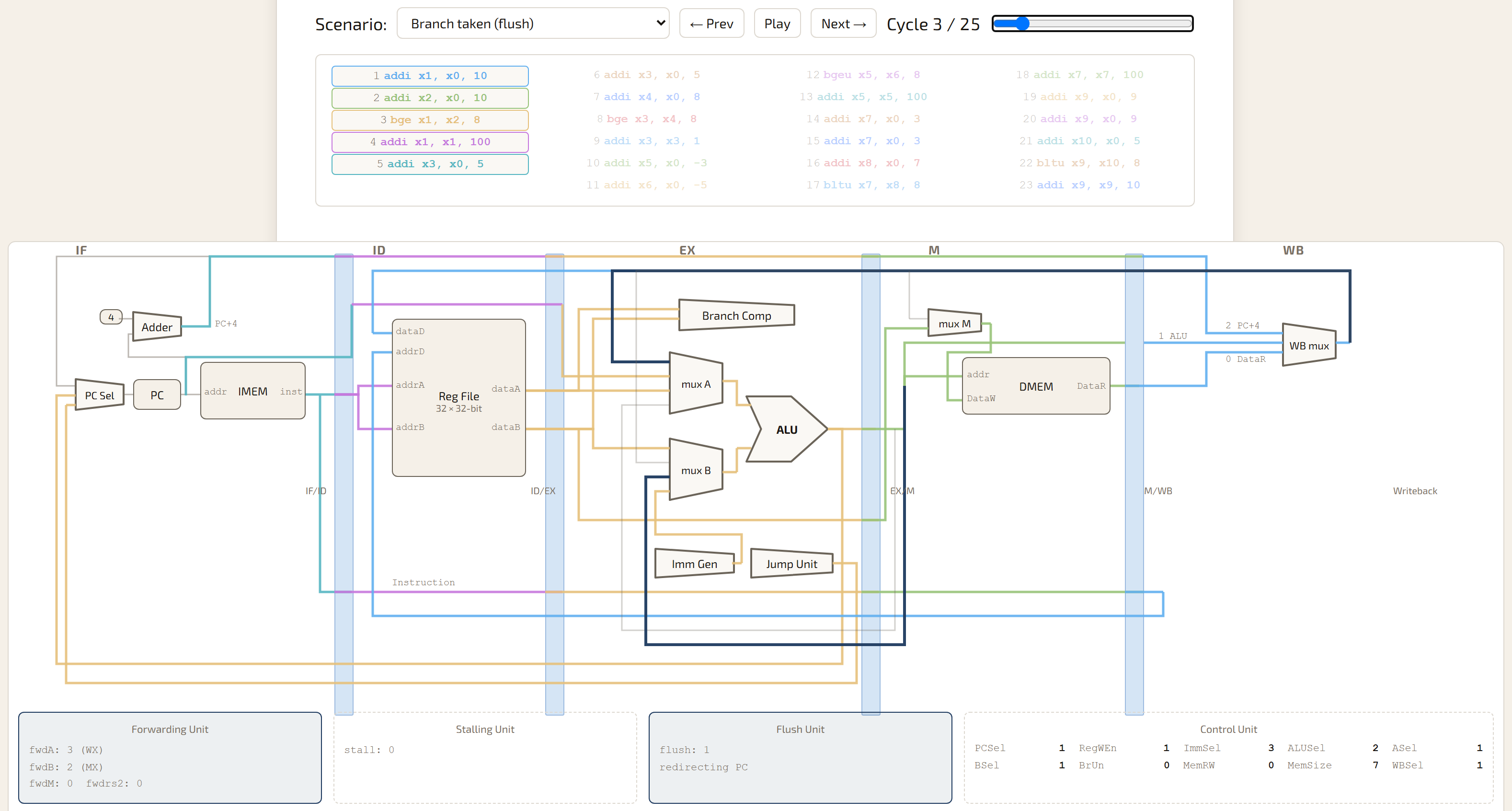This screenshot has width=1512, height=811.
Task: Click the Jump Unit block
Action: pyautogui.click(x=791, y=564)
